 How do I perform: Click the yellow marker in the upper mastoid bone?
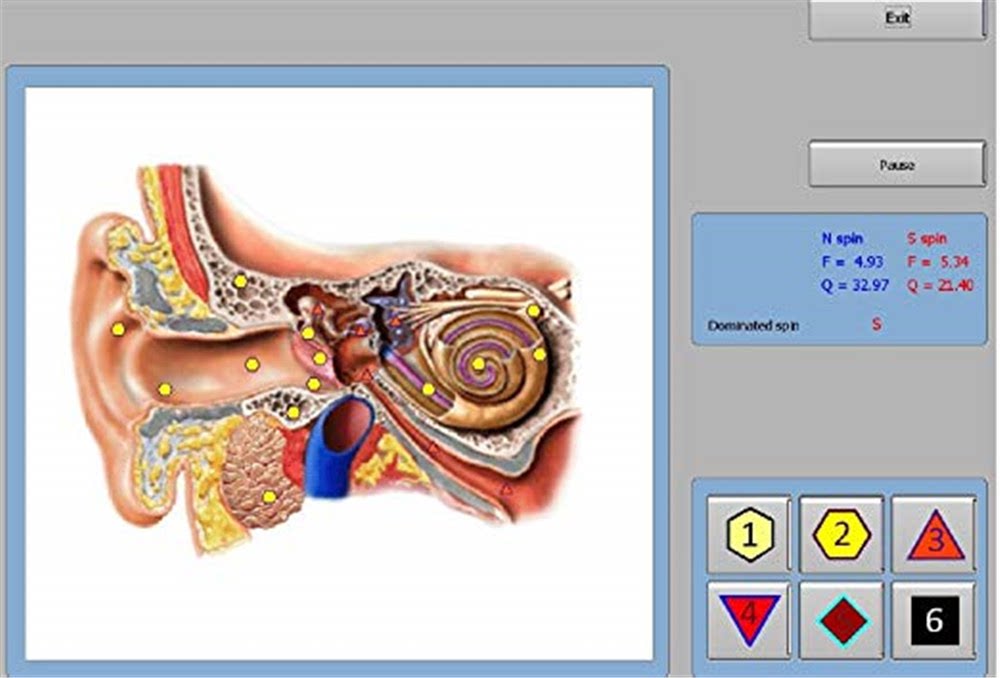pos(240,281)
